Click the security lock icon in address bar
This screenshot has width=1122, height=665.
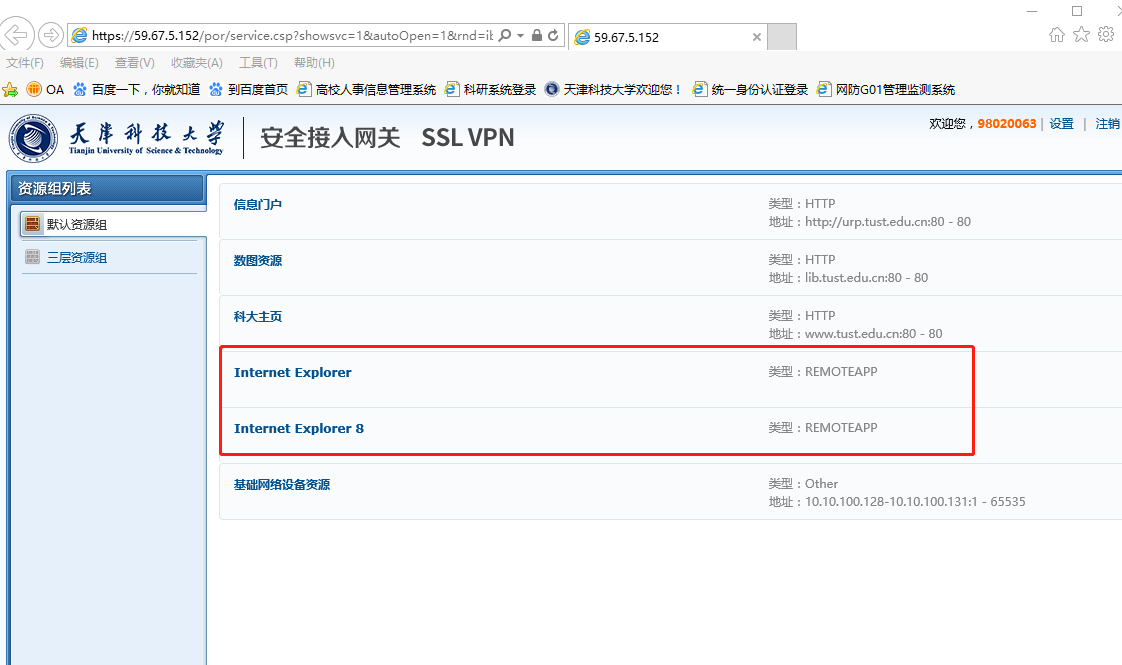click(x=537, y=35)
